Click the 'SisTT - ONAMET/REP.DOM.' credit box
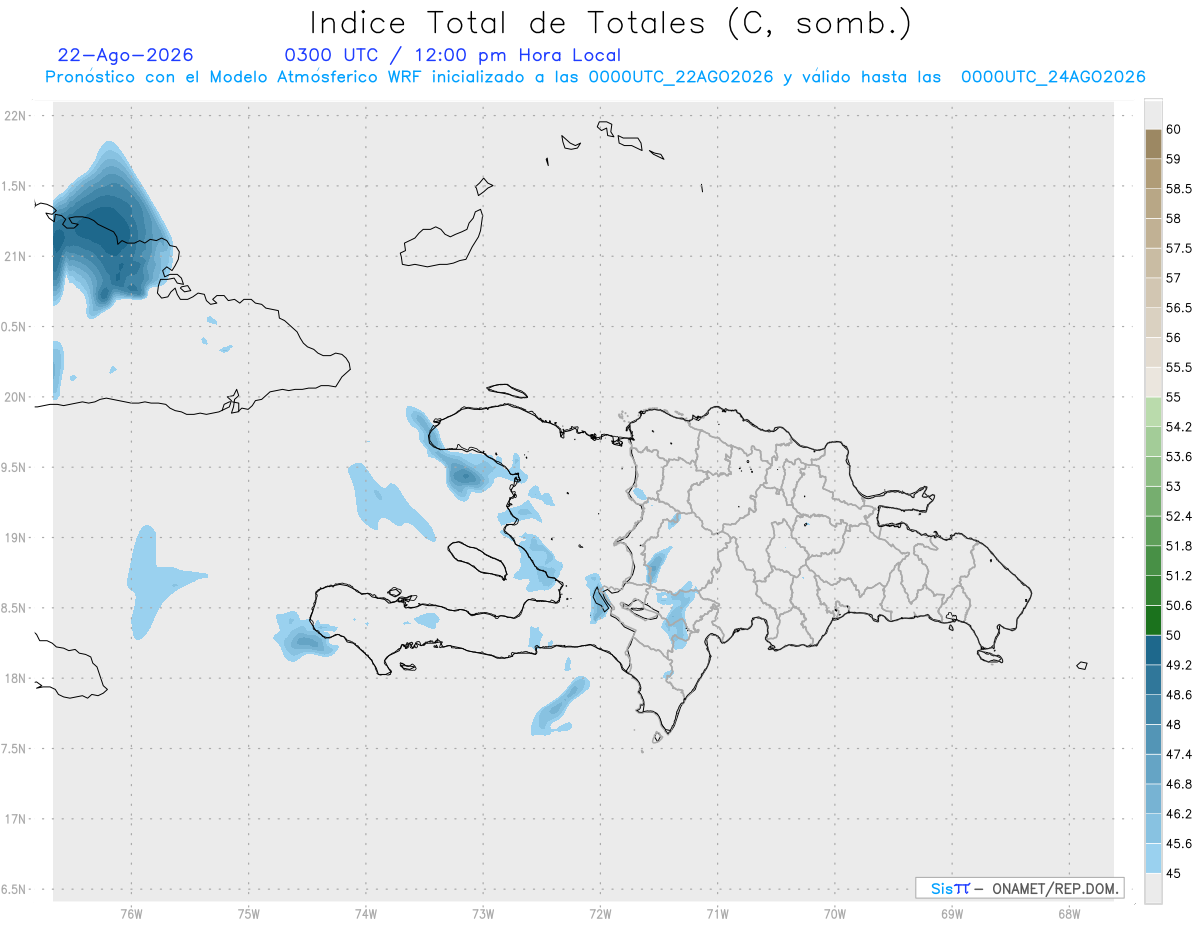 pyautogui.click(x=1019, y=888)
